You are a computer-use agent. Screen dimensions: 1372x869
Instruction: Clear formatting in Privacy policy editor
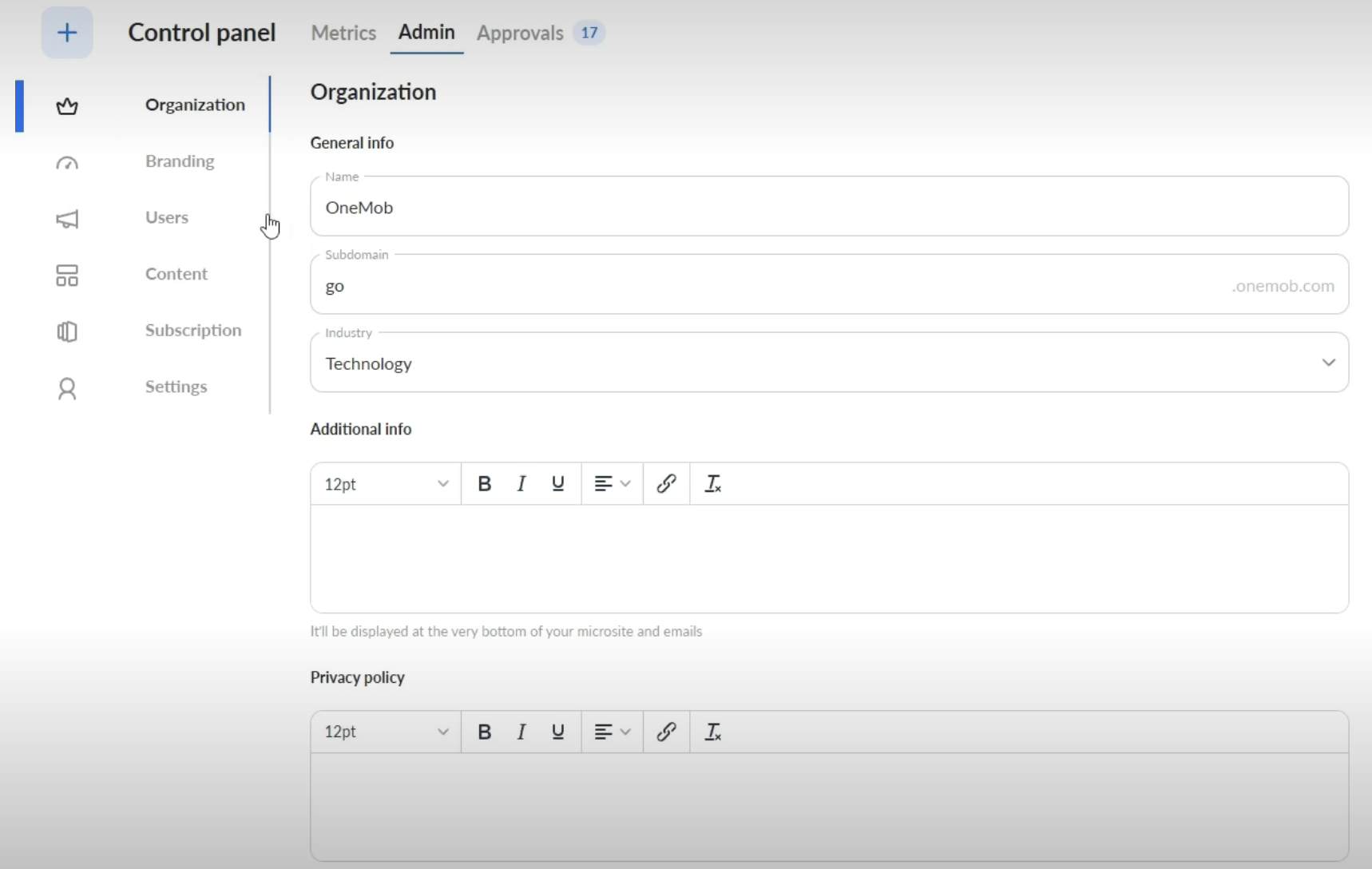(712, 732)
